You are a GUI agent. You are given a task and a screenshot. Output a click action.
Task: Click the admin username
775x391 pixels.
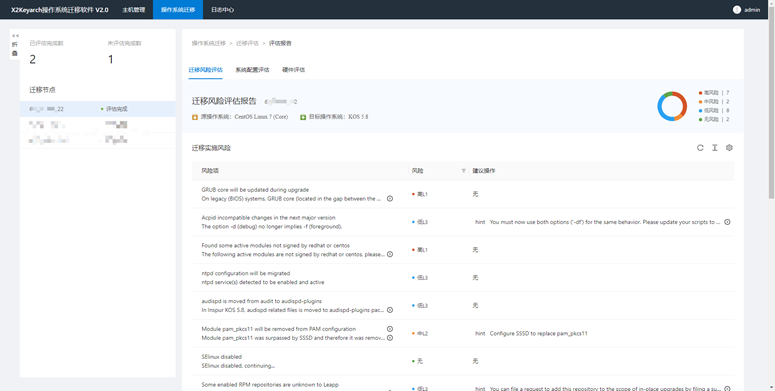pos(752,9)
